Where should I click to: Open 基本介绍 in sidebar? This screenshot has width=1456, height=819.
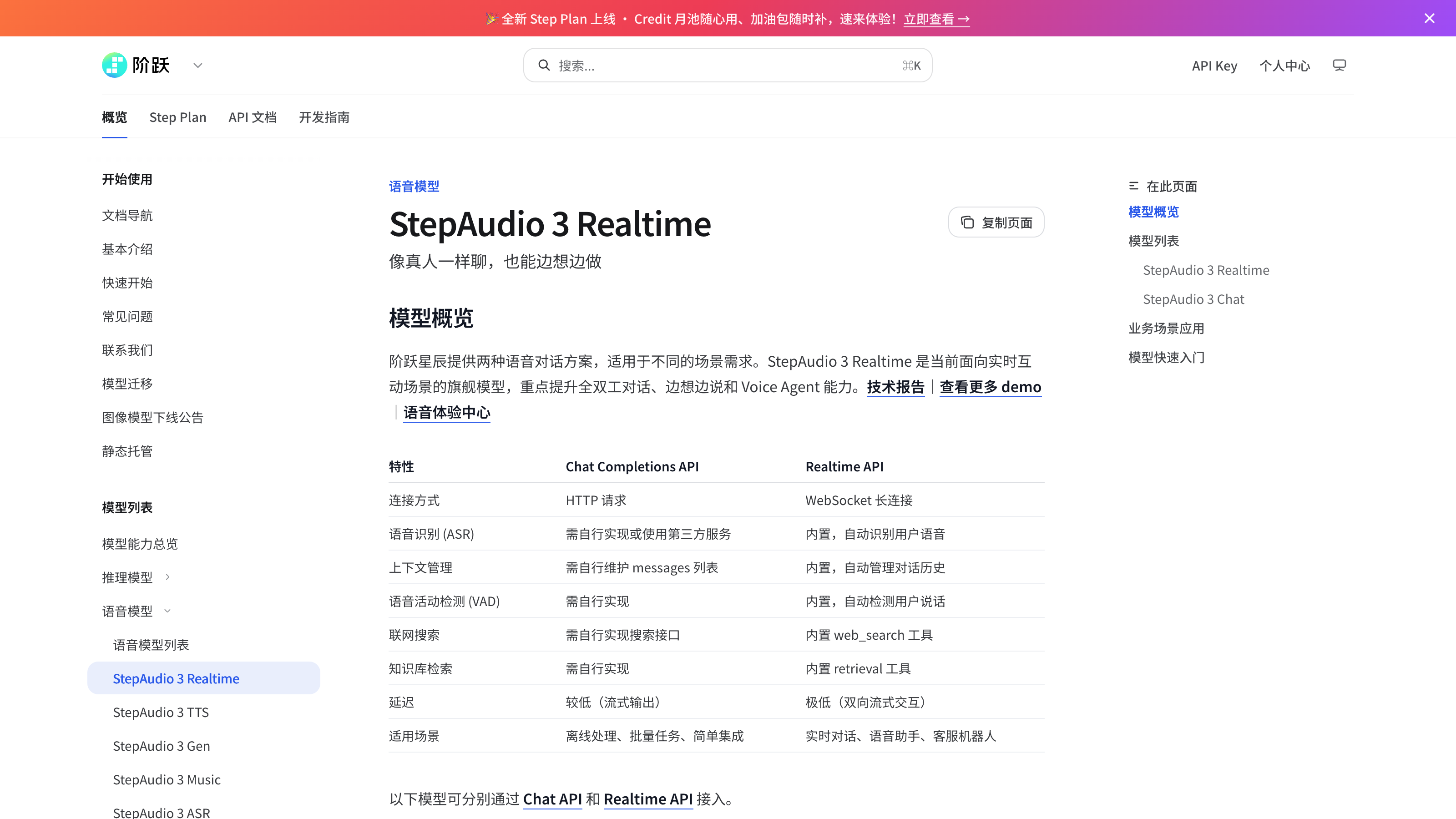(127, 249)
